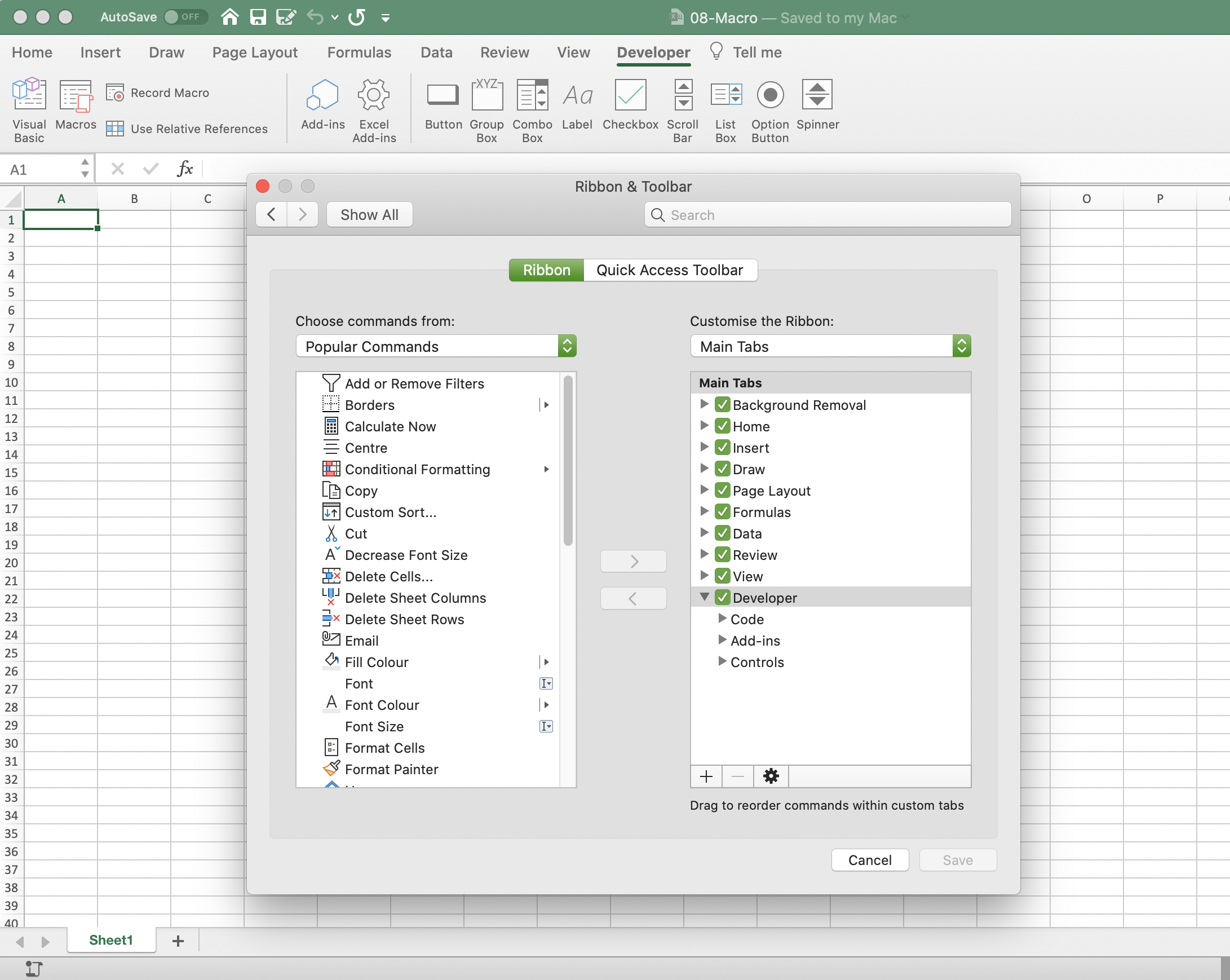Uncheck the Page Layout tab checkbox
Screen dimensions: 1230x980
(722, 491)
